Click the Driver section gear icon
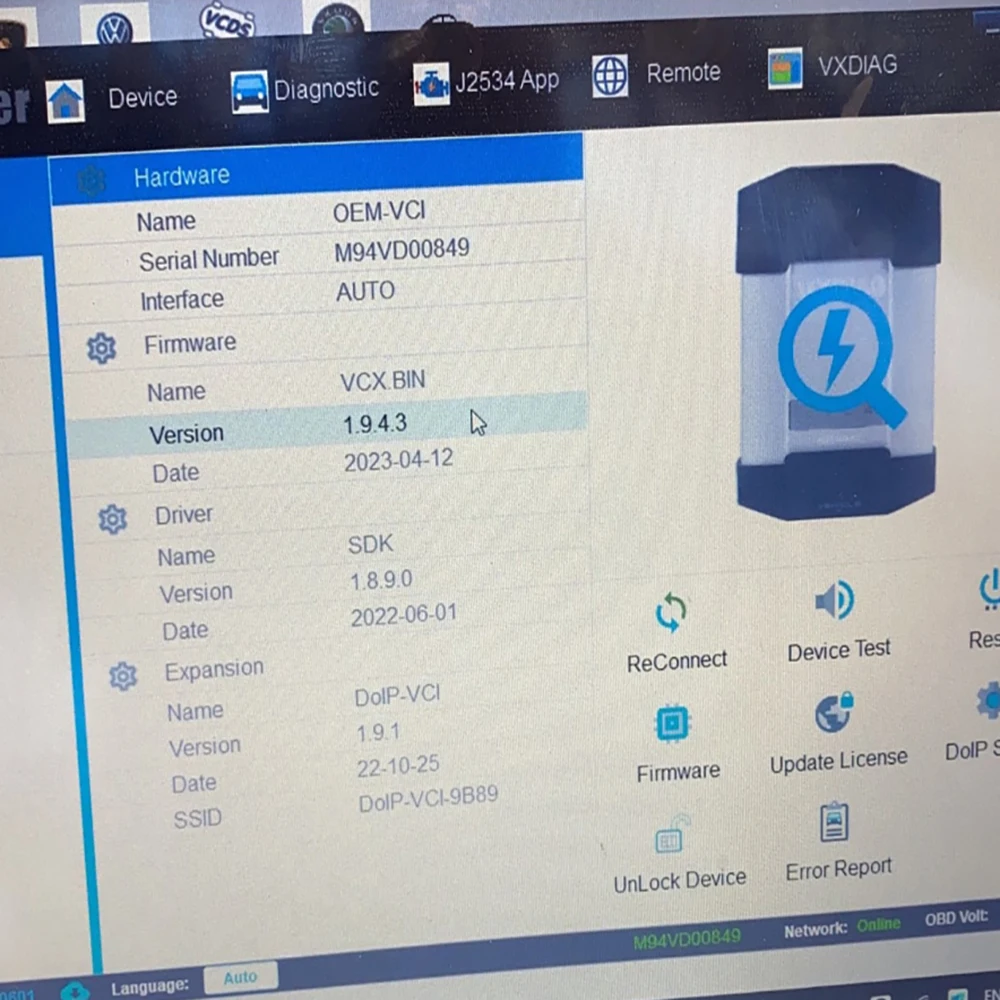 pos(113,519)
